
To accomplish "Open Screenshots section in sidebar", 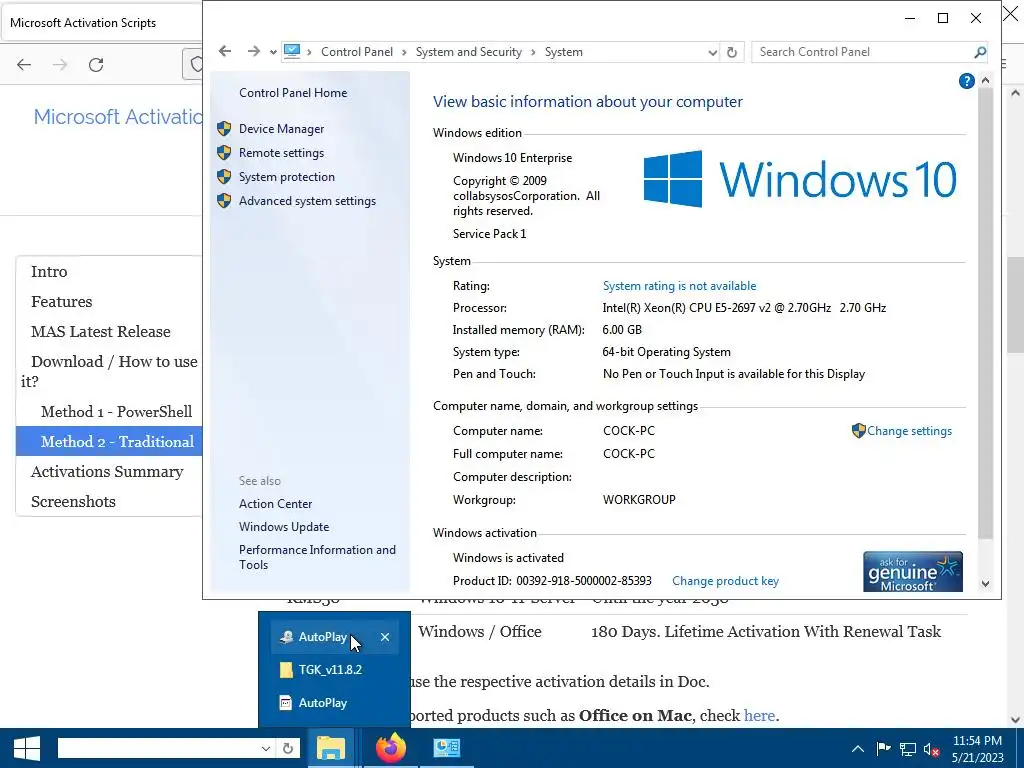I will pos(73,502).
